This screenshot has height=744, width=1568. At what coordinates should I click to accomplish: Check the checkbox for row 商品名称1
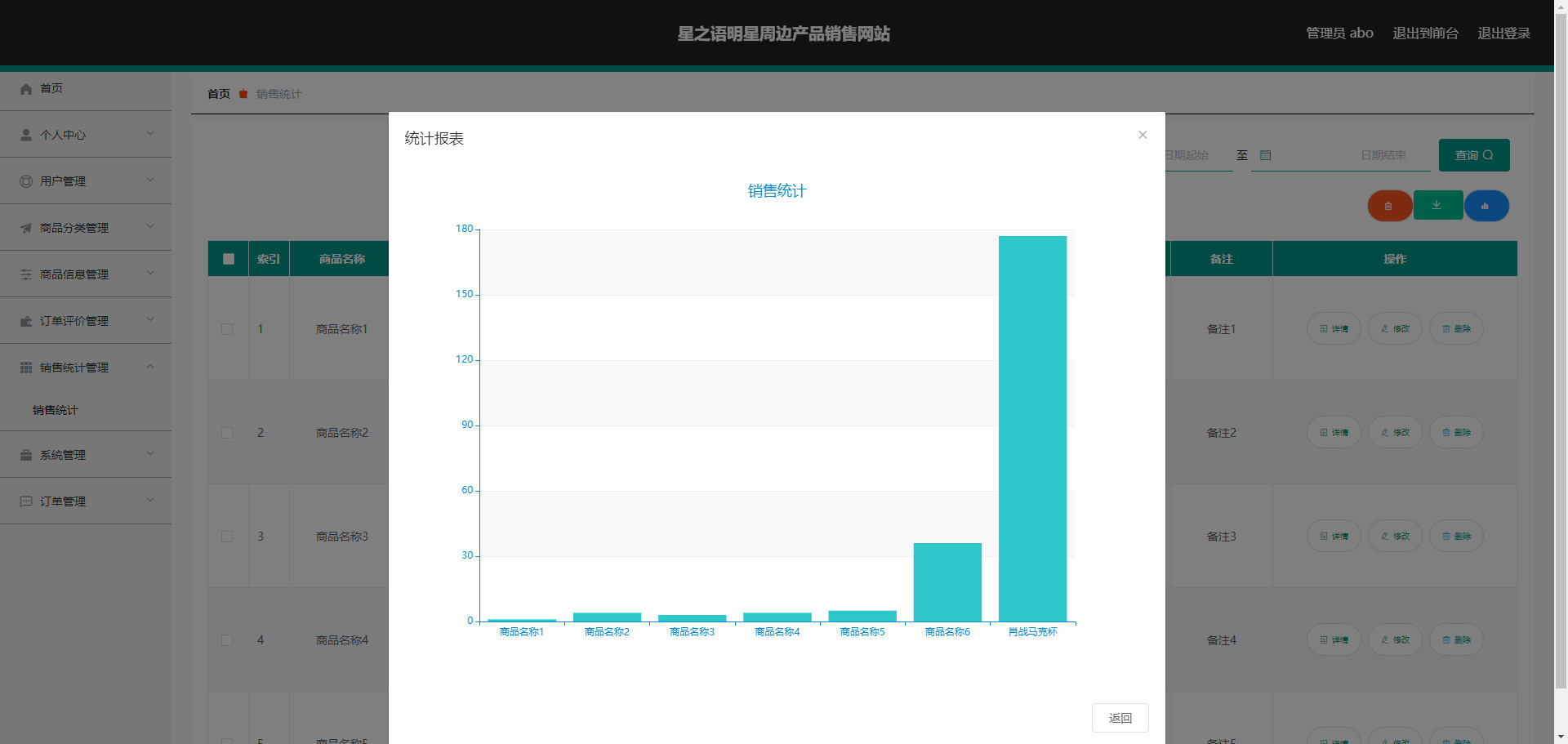click(227, 329)
